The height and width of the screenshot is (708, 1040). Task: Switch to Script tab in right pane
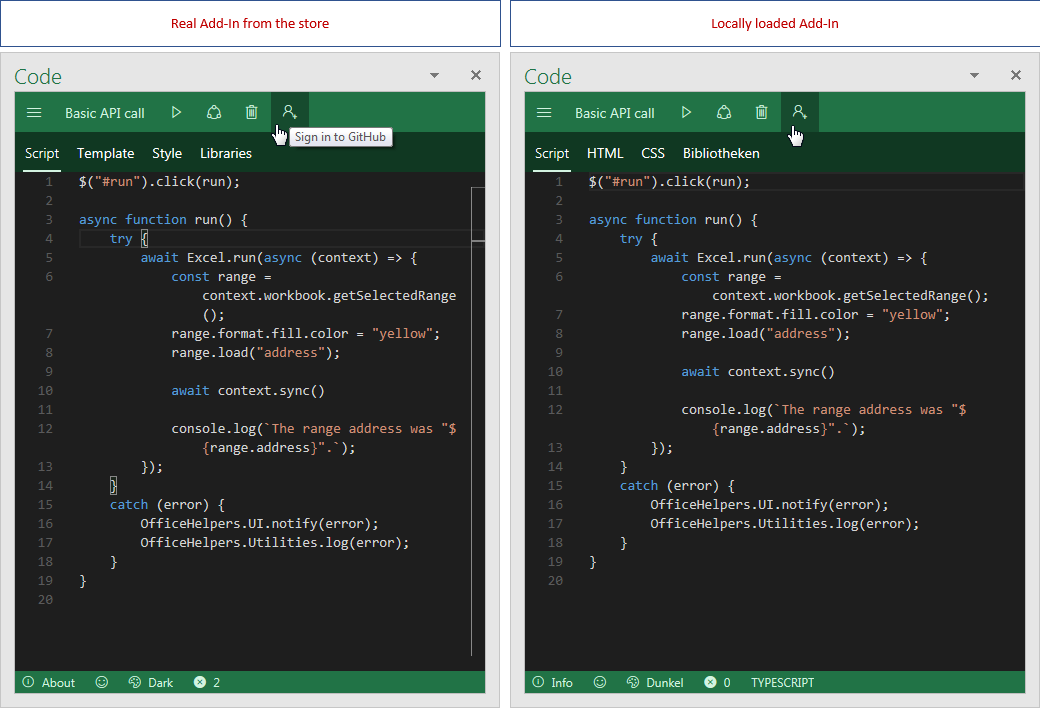tap(552, 153)
